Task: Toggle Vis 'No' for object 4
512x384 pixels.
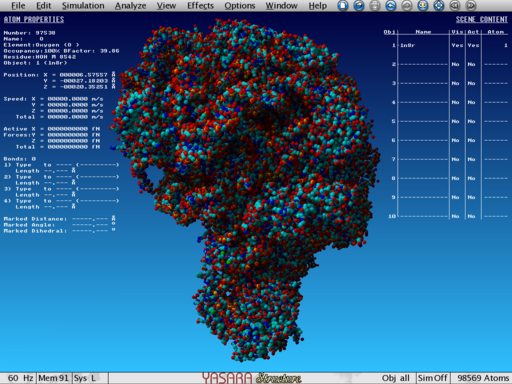Action: click(455, 102)
